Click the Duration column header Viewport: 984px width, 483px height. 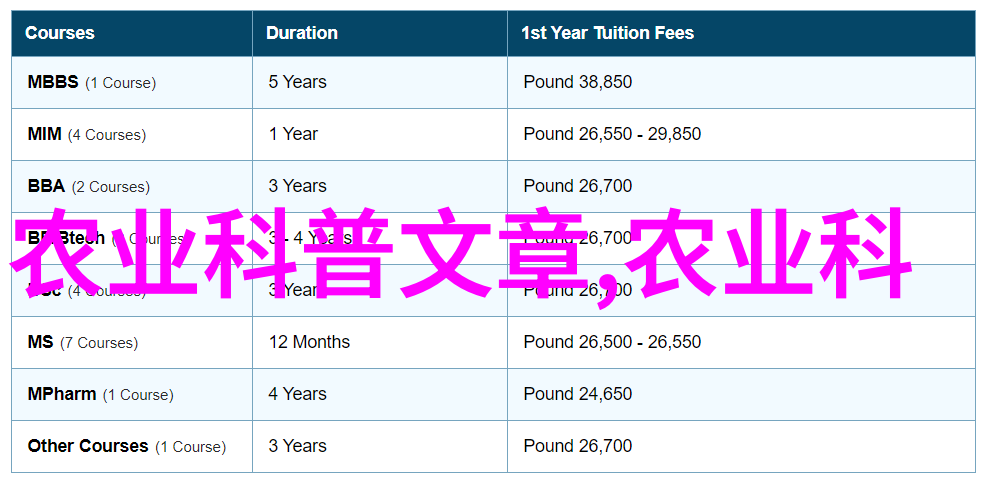[x=302, y=33]
